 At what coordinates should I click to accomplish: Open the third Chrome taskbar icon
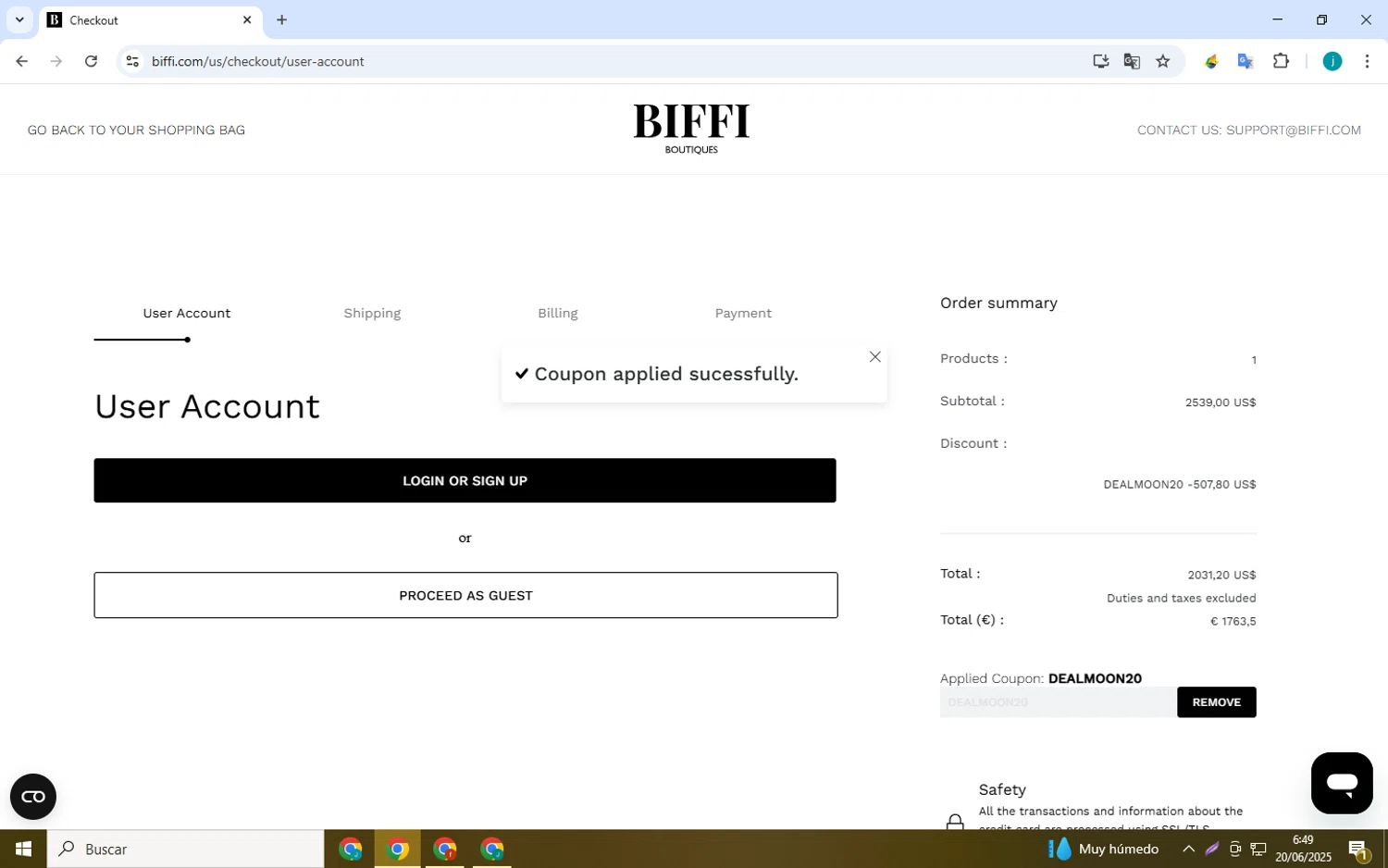coord(445,849)
